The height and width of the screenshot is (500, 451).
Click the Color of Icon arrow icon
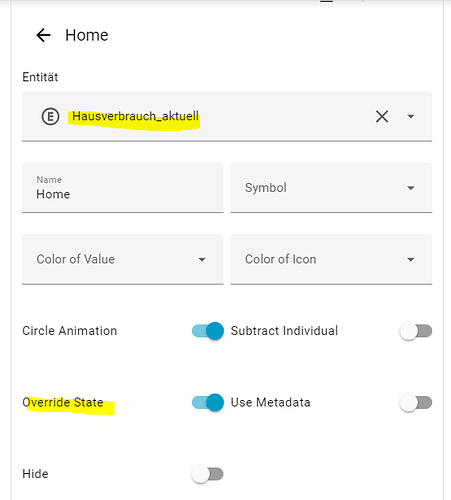(411, 259)
